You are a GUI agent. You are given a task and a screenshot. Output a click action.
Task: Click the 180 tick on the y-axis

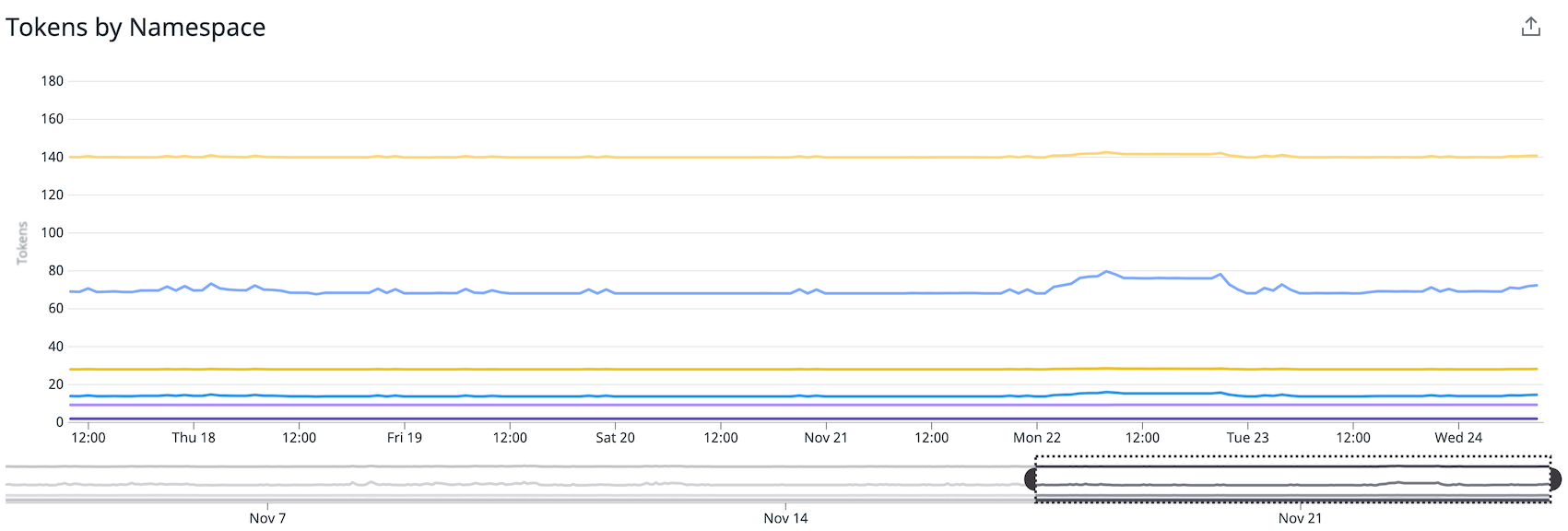[53, 81]
